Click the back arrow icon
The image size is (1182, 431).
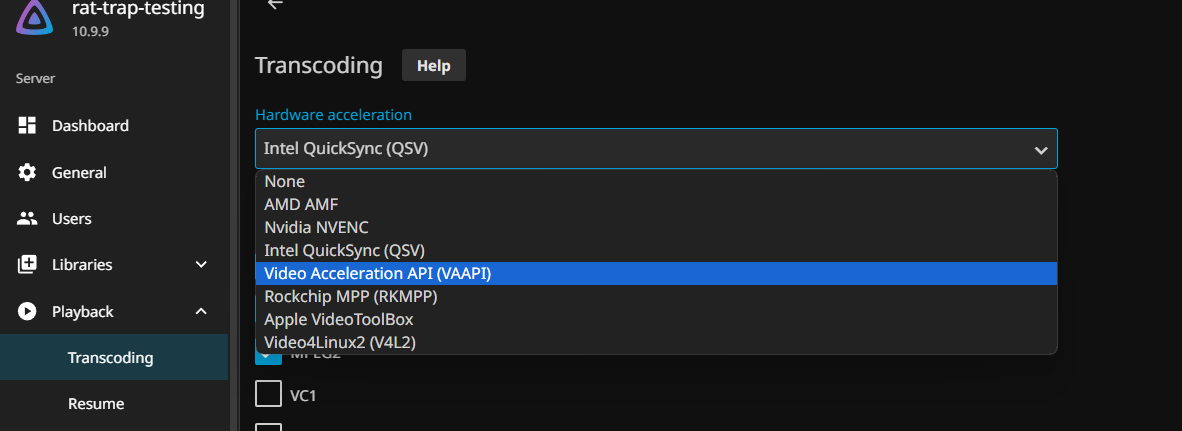click(x=275, y=4)
